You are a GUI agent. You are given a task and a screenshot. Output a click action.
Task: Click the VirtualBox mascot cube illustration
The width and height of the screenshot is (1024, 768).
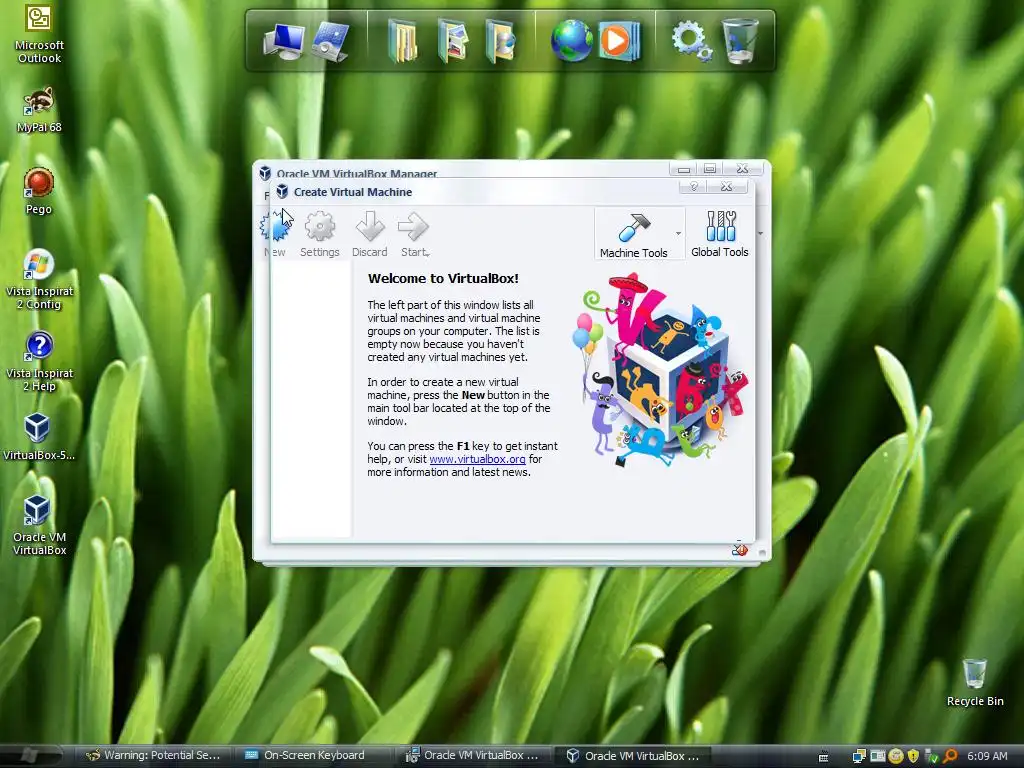[661, 371]
